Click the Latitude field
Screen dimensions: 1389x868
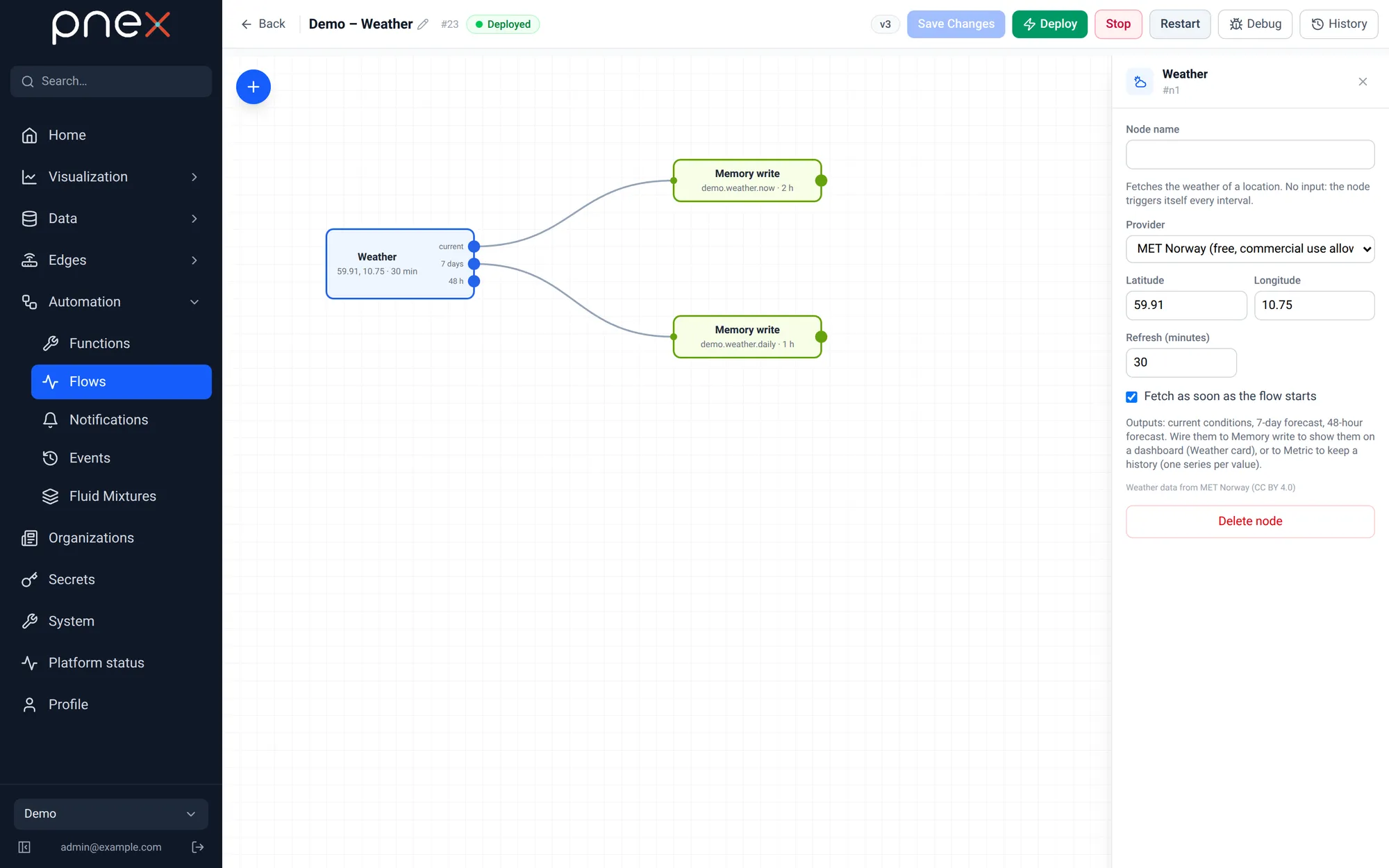(x=1186, y=306)
